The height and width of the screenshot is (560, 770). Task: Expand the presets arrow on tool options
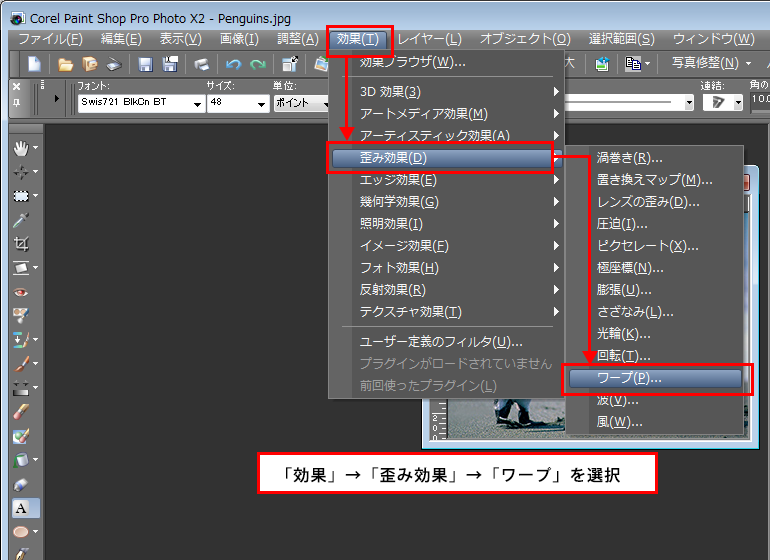tap(56, 99)
